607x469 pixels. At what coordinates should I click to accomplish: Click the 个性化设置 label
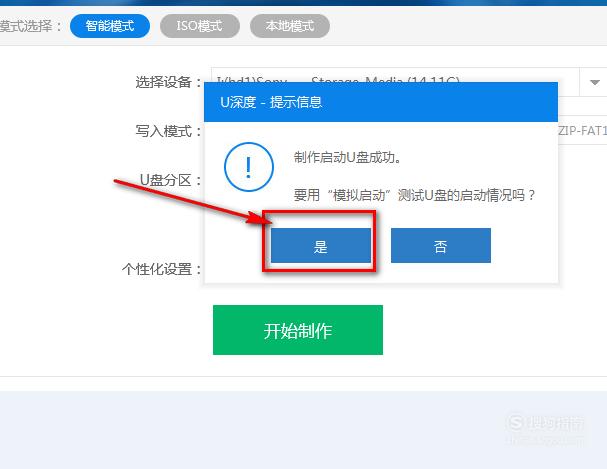click(x=162, y=269)
